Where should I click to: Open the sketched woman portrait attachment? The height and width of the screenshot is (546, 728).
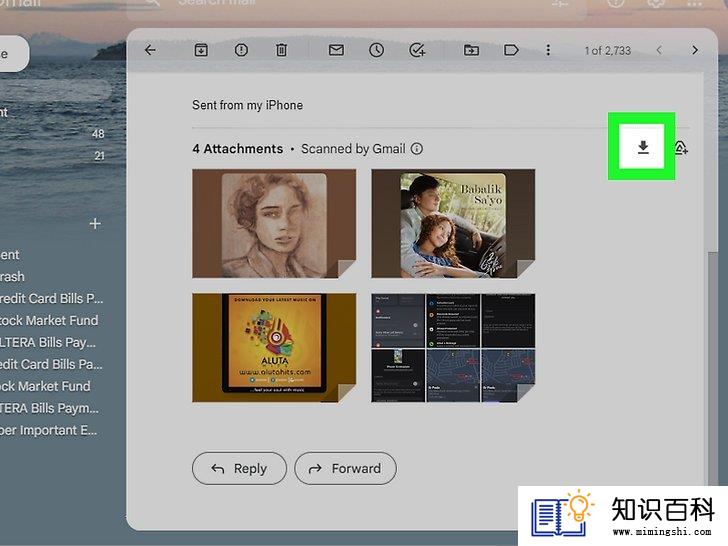[x=274, y=223]
